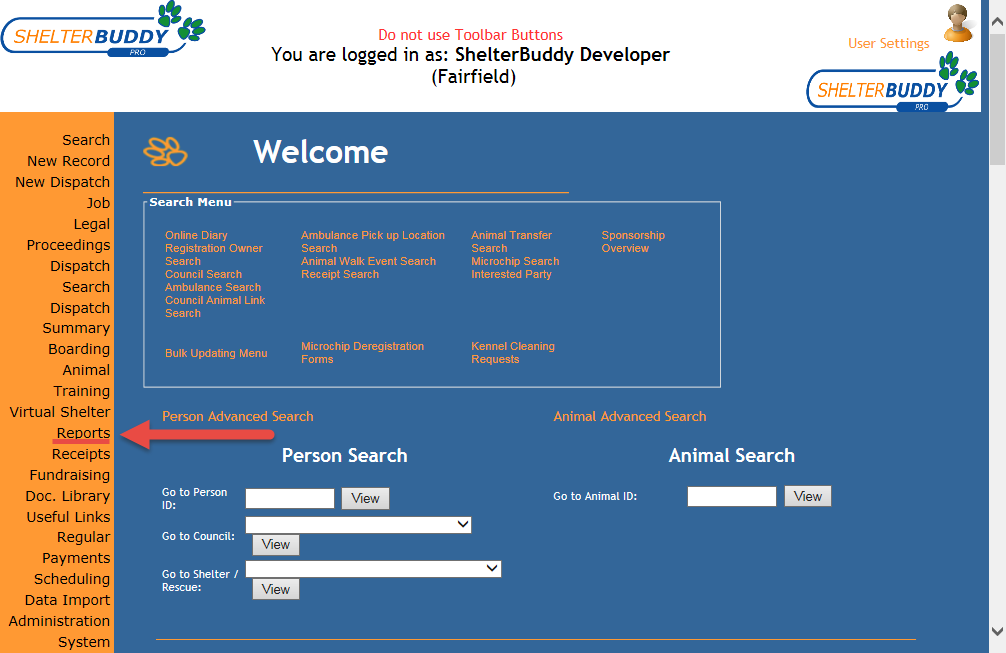
Task: Open Microchip Search from the Search Menu
Action: (515, 261)
